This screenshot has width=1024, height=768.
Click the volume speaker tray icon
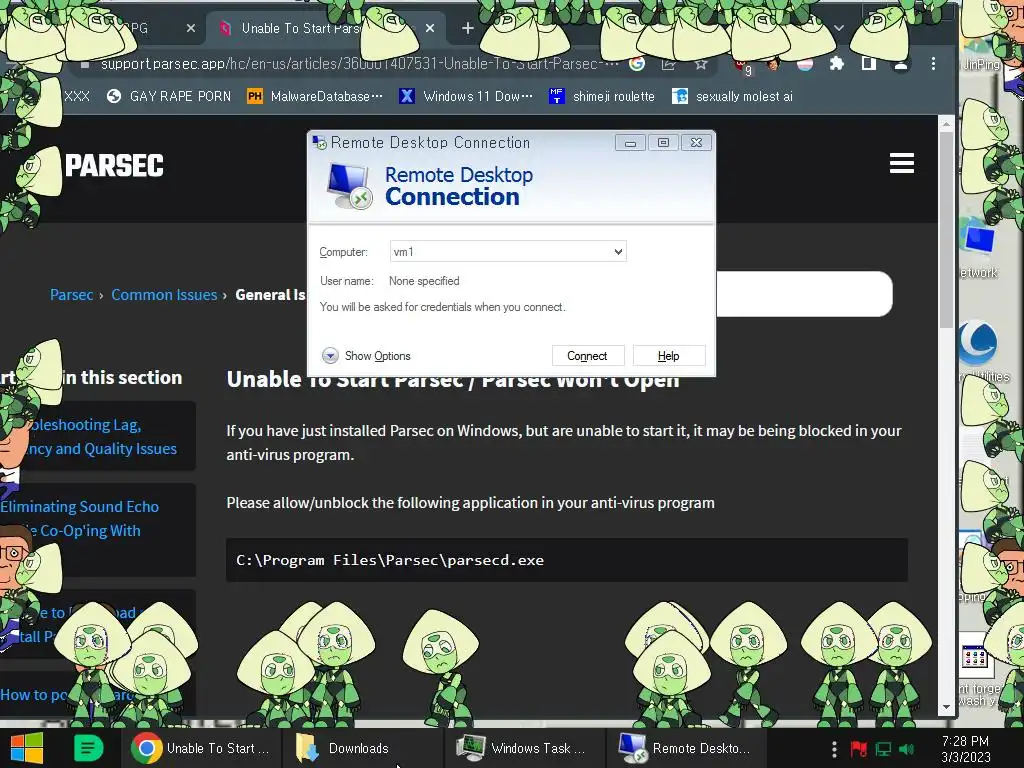pyautogui.click(x=906, y=749)
